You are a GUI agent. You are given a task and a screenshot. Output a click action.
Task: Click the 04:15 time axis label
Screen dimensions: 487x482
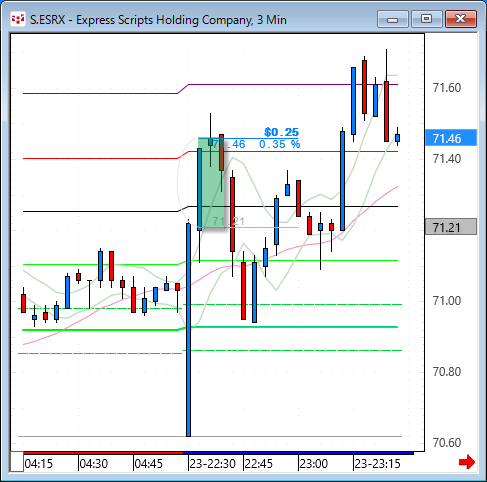39,464
